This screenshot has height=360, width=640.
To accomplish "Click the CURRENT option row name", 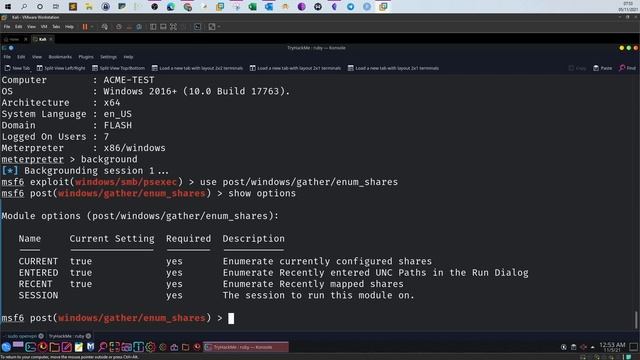I will coord(38,261).
